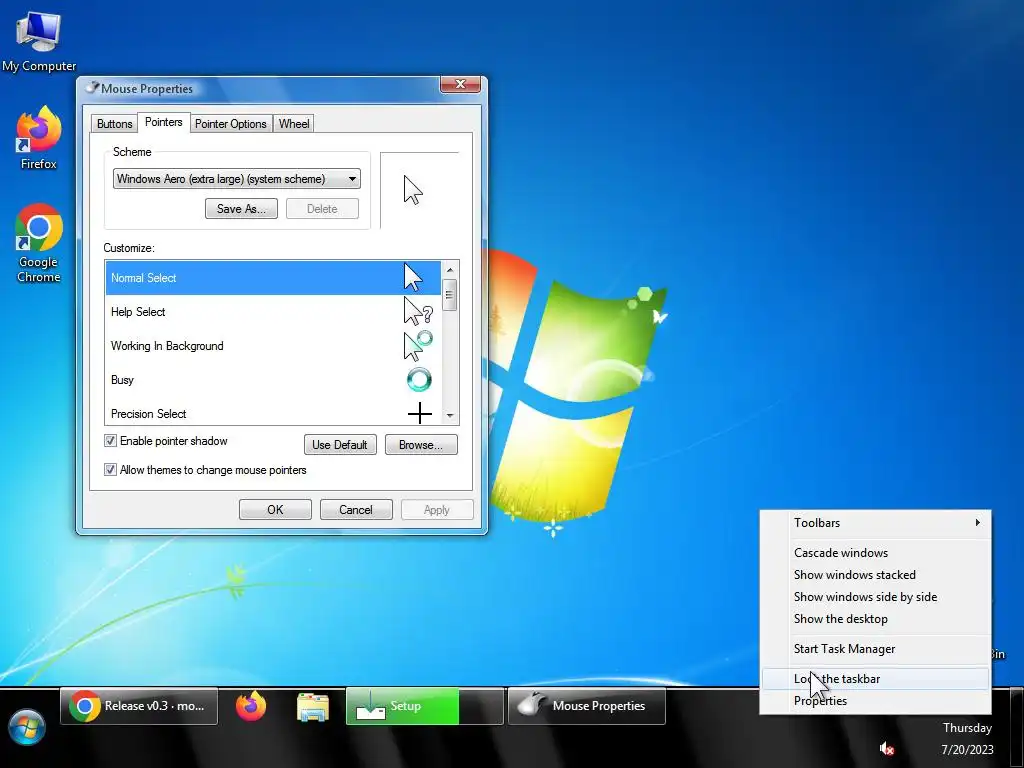Activate the Mouse Properties taskbar button
Screen dimensions: 1024x768
pyautogui.click(x=586, y=706)
